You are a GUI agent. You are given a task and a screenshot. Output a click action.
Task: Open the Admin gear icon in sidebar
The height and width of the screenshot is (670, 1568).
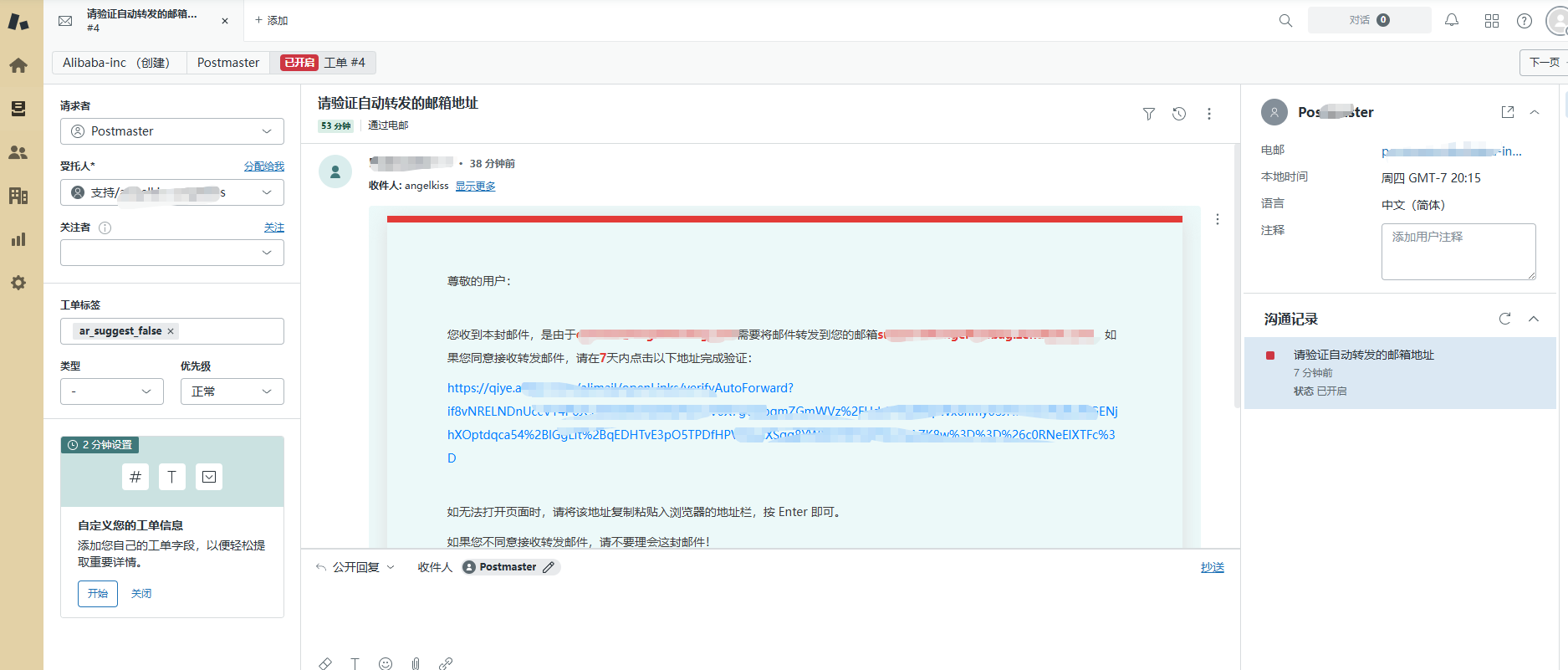coord(18,283)
